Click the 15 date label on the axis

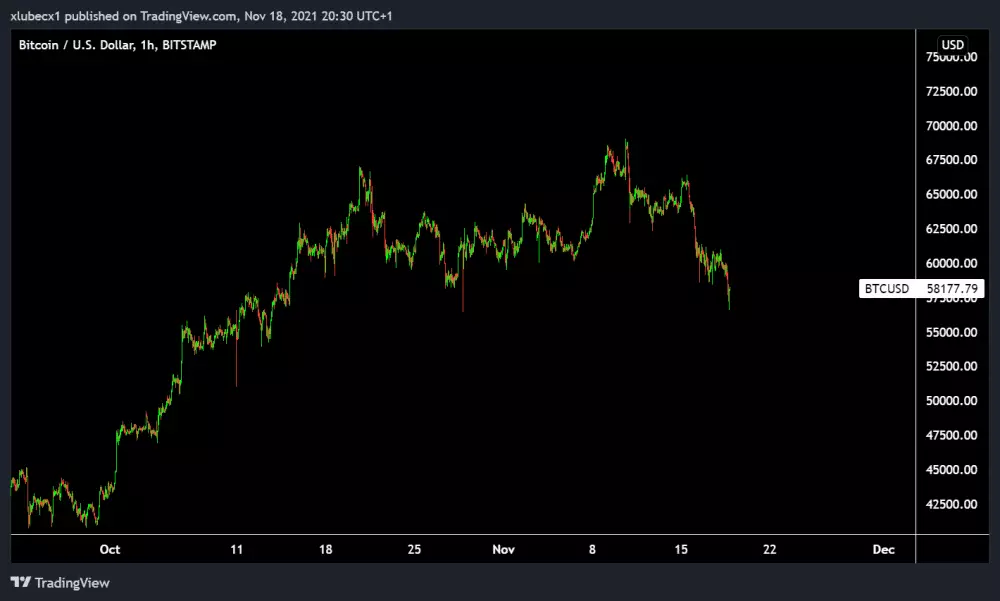pos(681,549)
